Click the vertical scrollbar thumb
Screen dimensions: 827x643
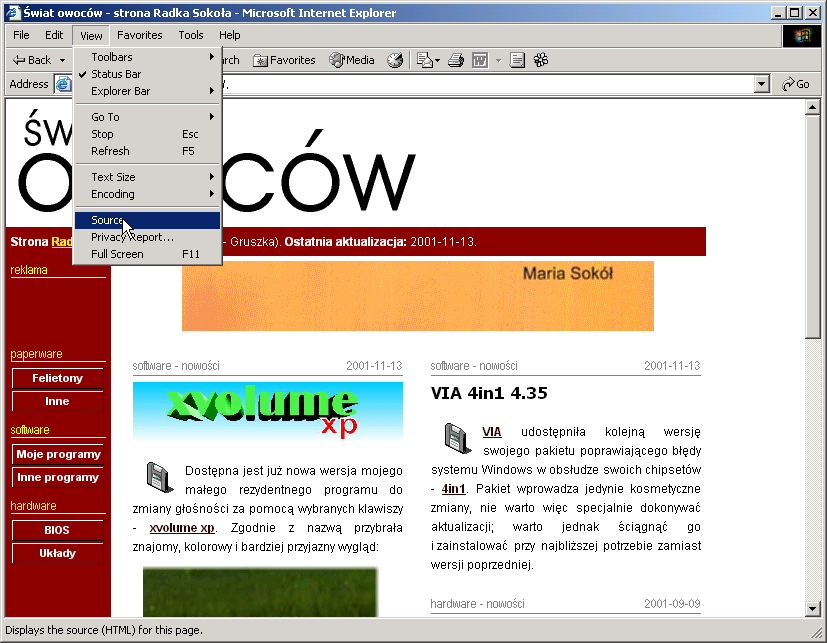[813, 227]
